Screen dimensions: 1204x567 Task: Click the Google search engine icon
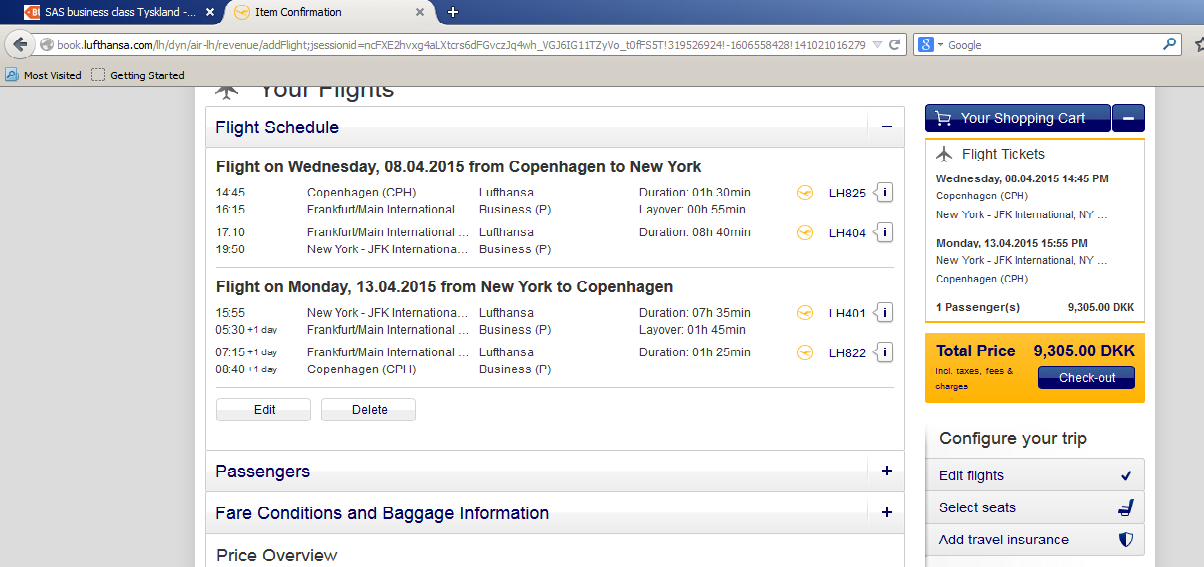pos(926,45)
